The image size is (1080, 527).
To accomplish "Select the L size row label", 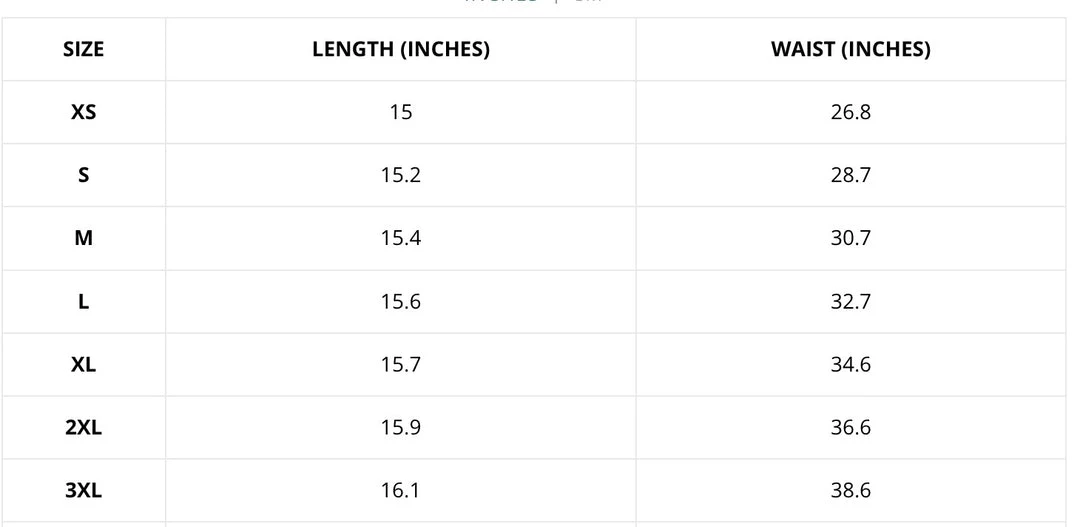I will [x=83, y=301].
